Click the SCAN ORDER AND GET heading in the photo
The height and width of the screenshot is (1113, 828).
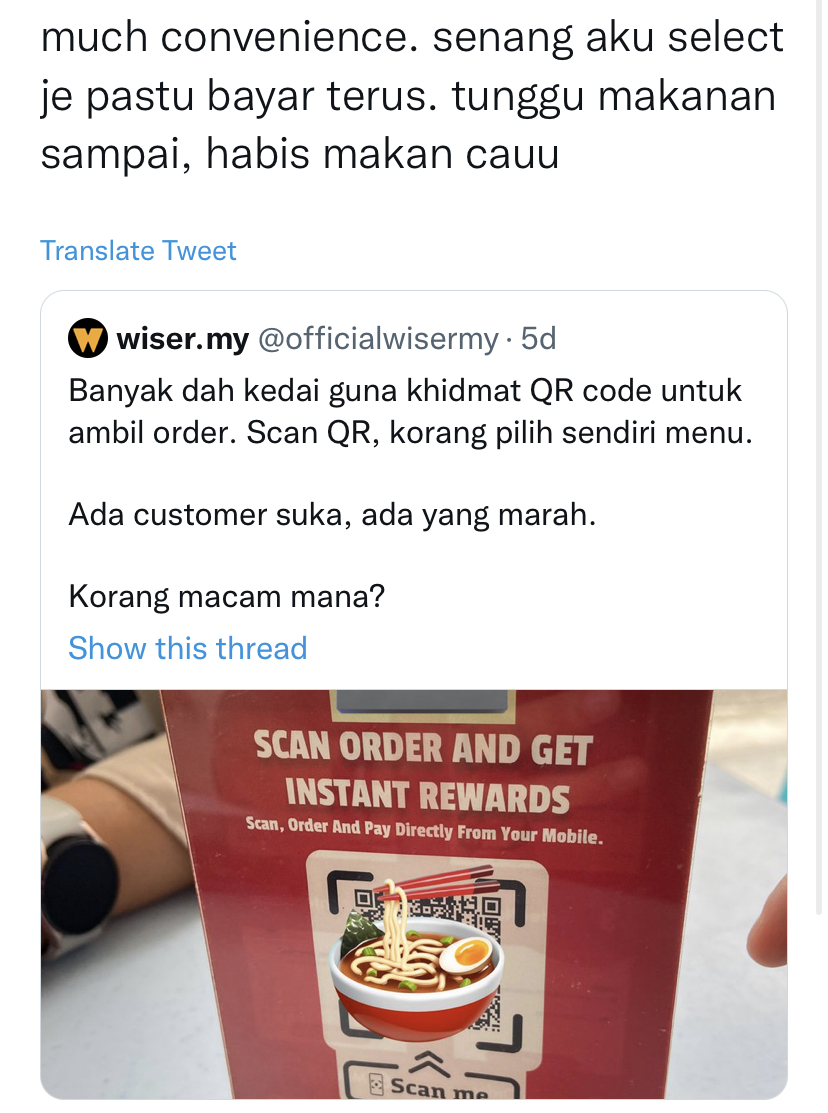tap(423, 748)
